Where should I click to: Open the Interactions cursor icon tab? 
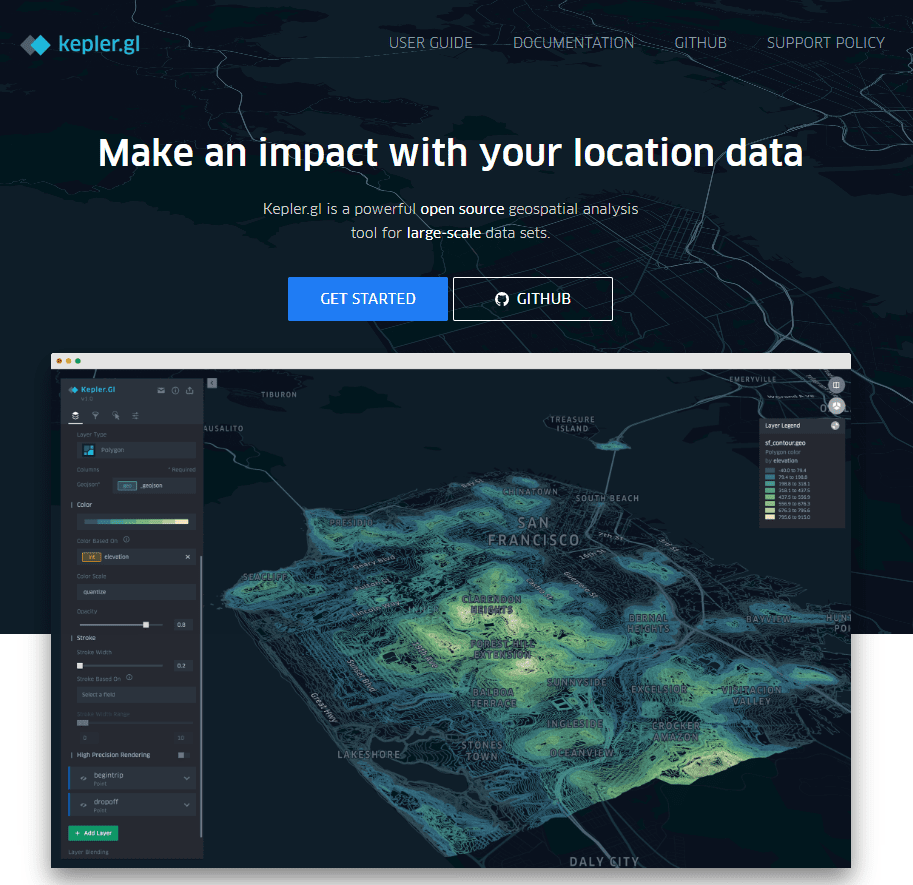coord(115,415)
